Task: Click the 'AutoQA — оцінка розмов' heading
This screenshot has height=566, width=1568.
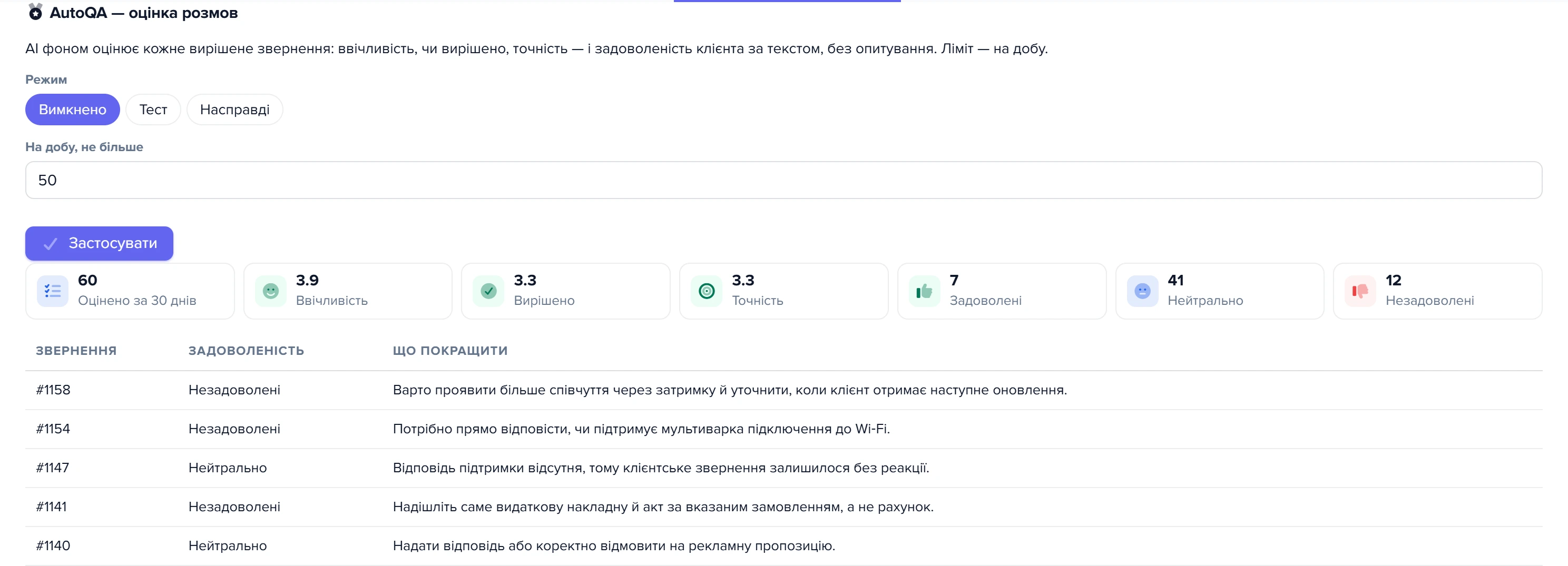Action: 144,13
